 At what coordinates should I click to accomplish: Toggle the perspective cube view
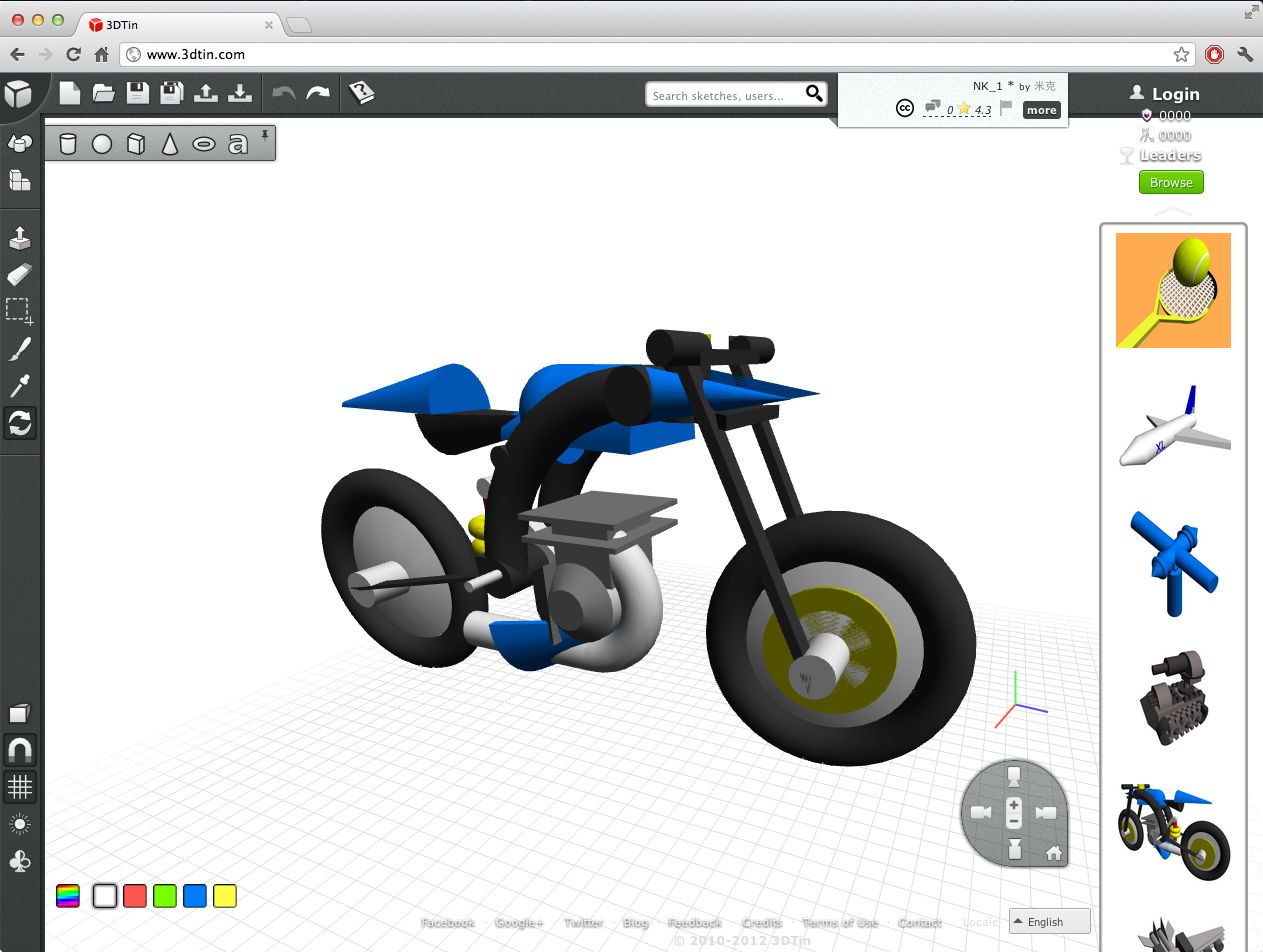[20, 713]
